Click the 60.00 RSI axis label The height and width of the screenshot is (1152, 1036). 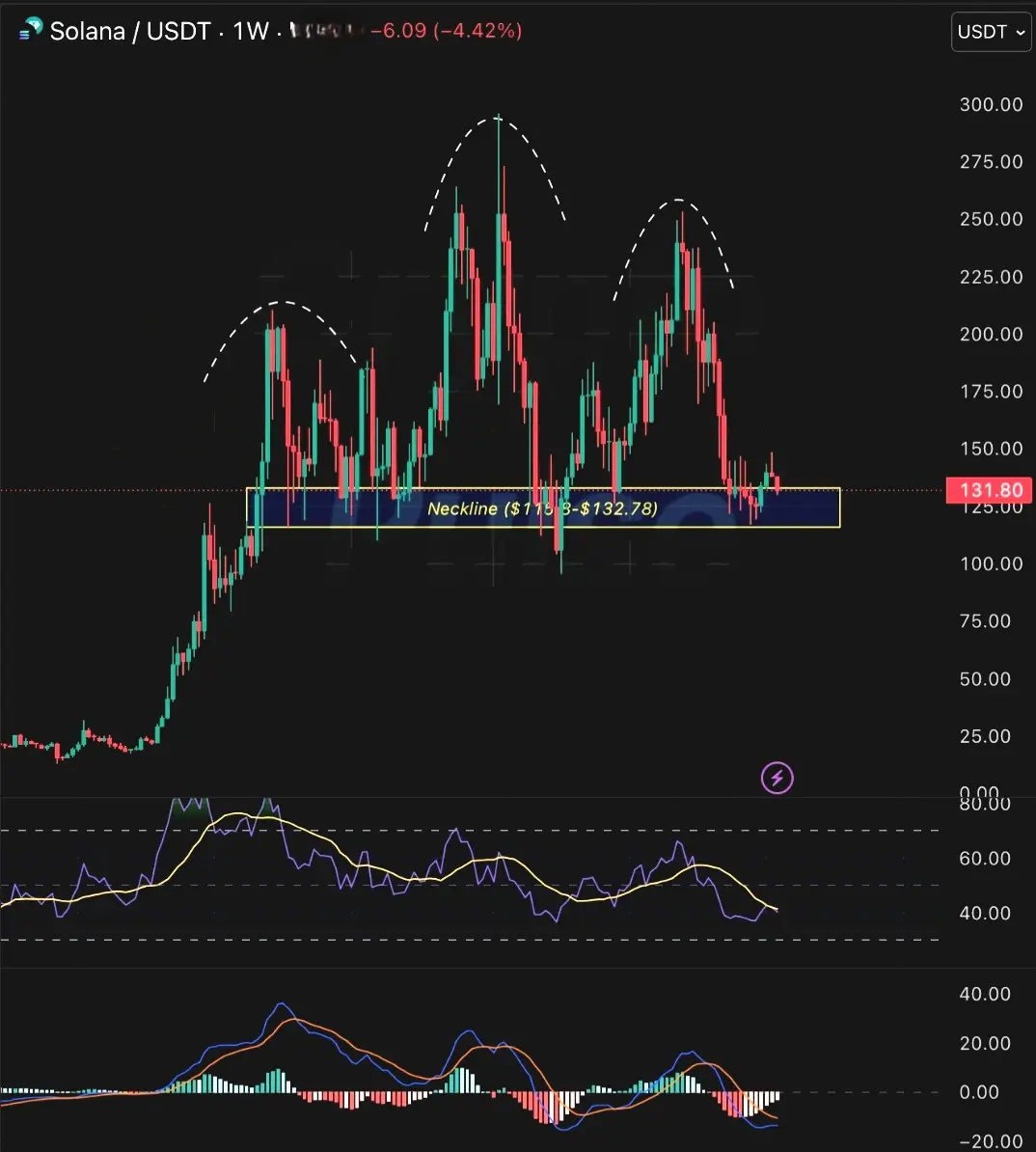tap(985, 858)
